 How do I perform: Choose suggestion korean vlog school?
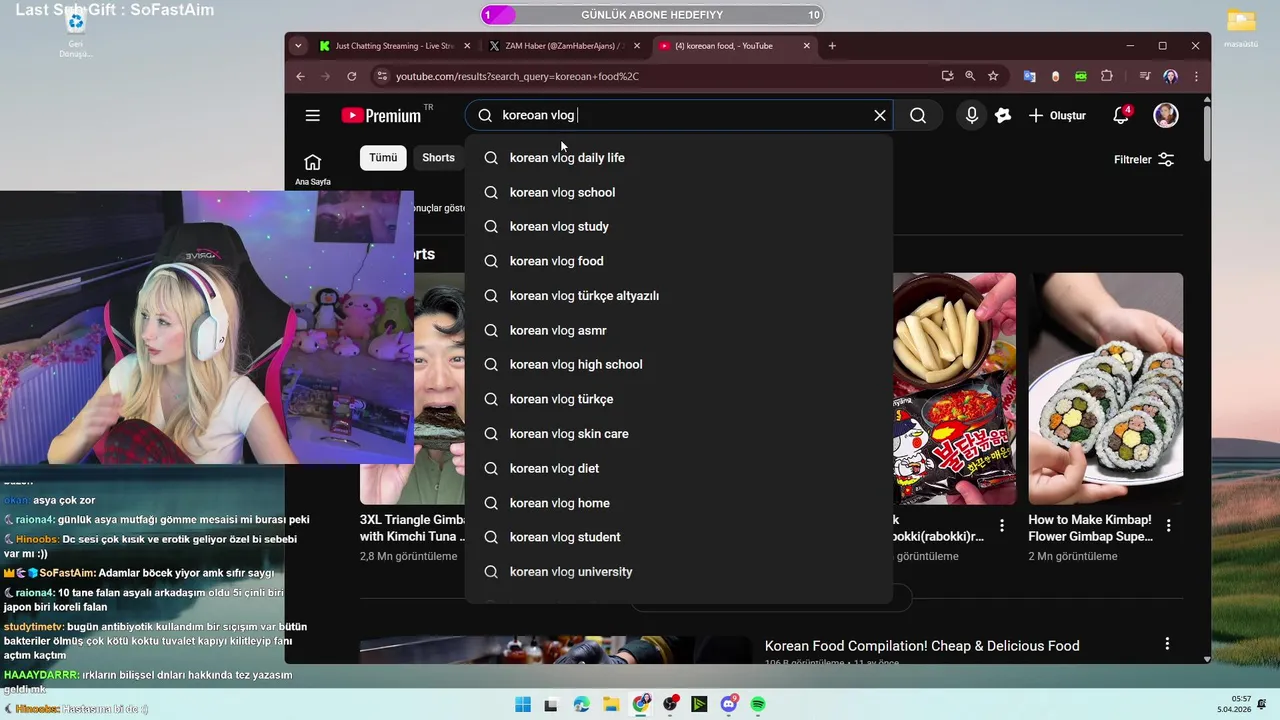(678, 192)
